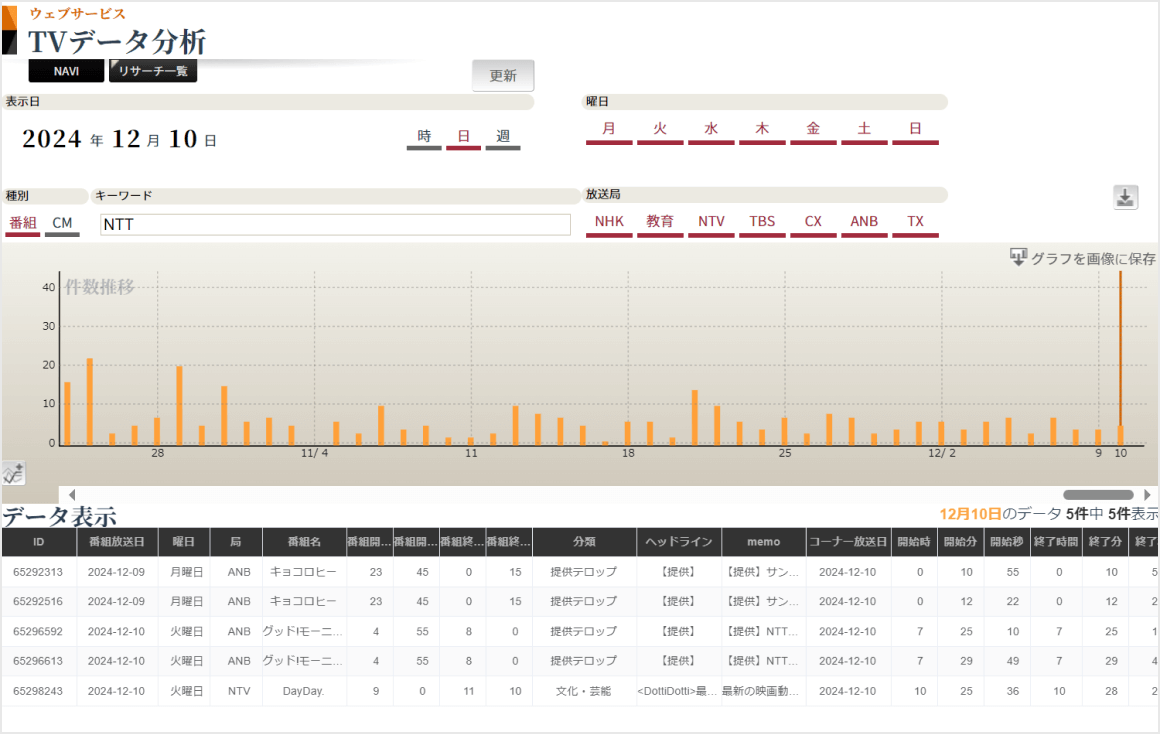Select the row with ID 65298243
This screenshot has height=734, width=1160.
pyautogui.click(x=38, y=691)
